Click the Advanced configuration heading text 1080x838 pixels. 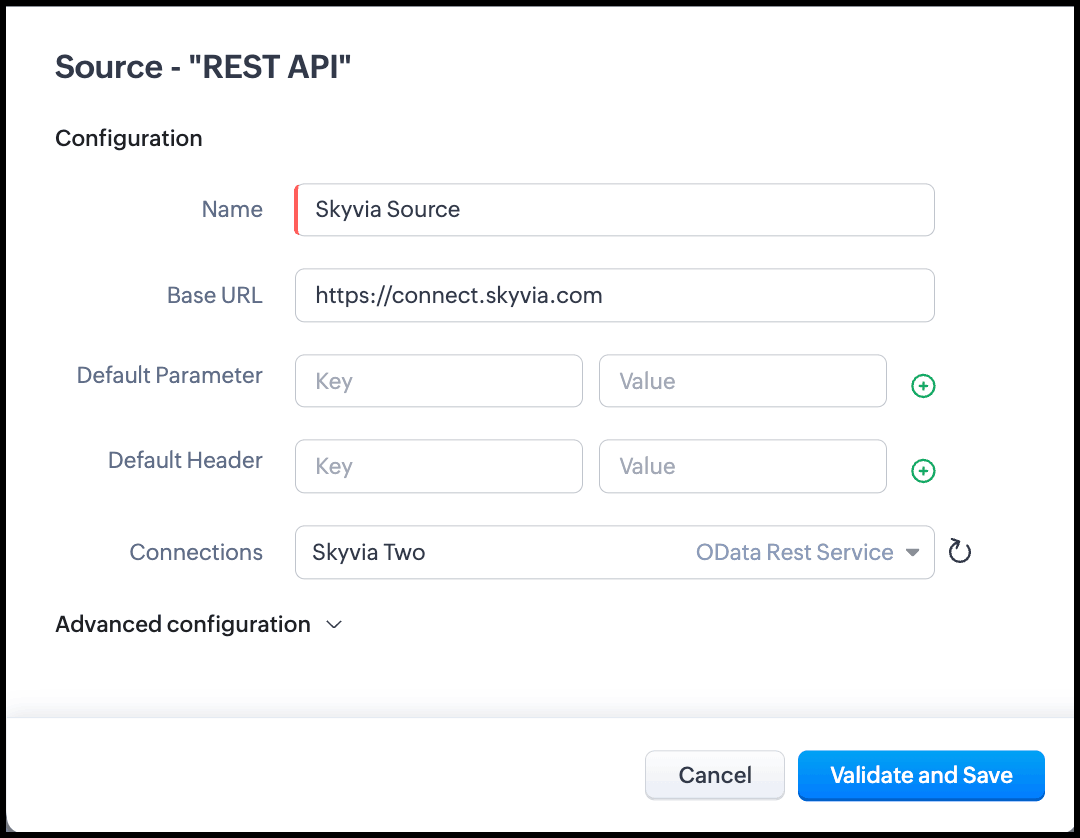click(183, 625)
